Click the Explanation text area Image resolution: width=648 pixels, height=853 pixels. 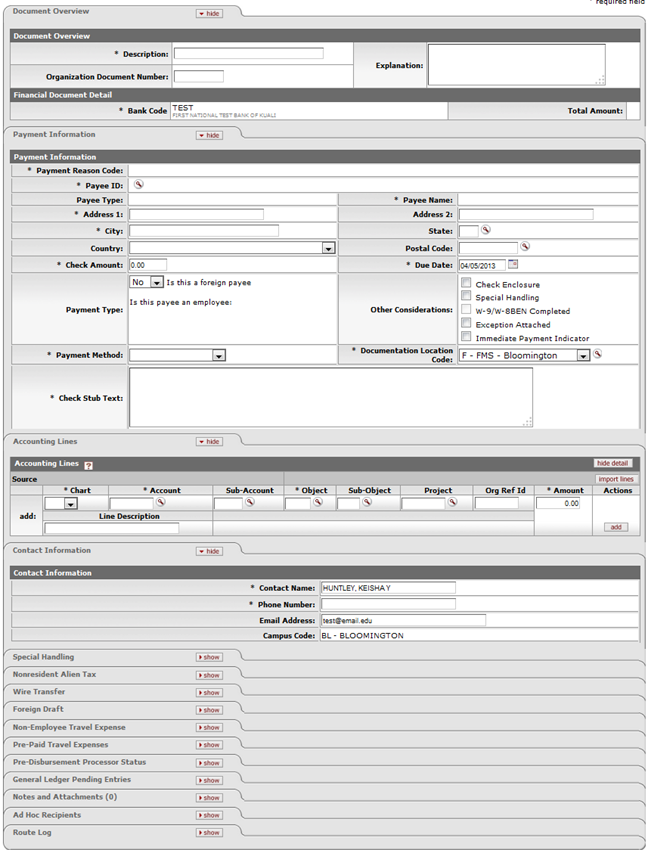(516, 65)
